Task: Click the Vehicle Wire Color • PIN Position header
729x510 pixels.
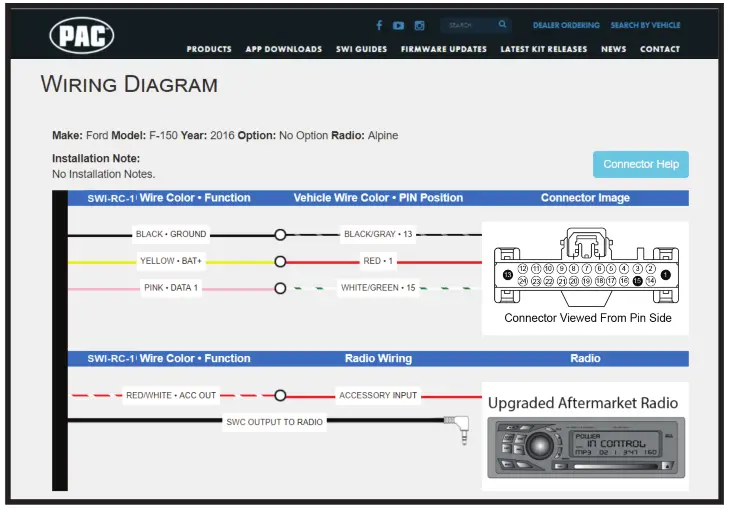Action: (378, 198)
